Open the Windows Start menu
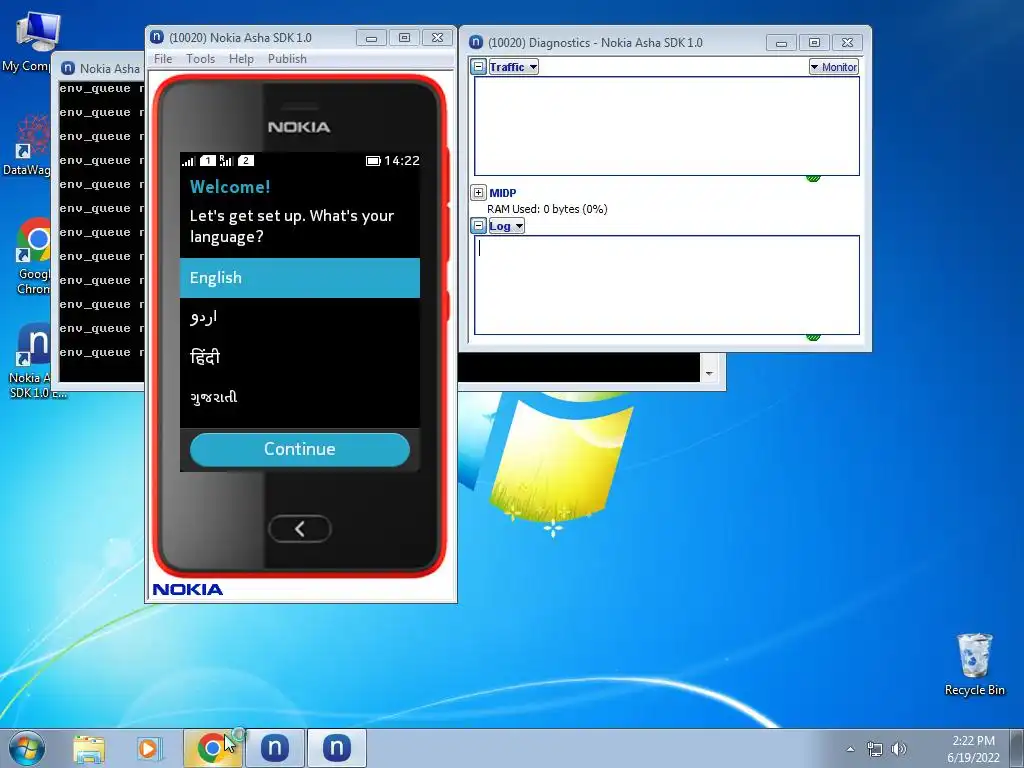1024x768 pixels. [27, 748]
